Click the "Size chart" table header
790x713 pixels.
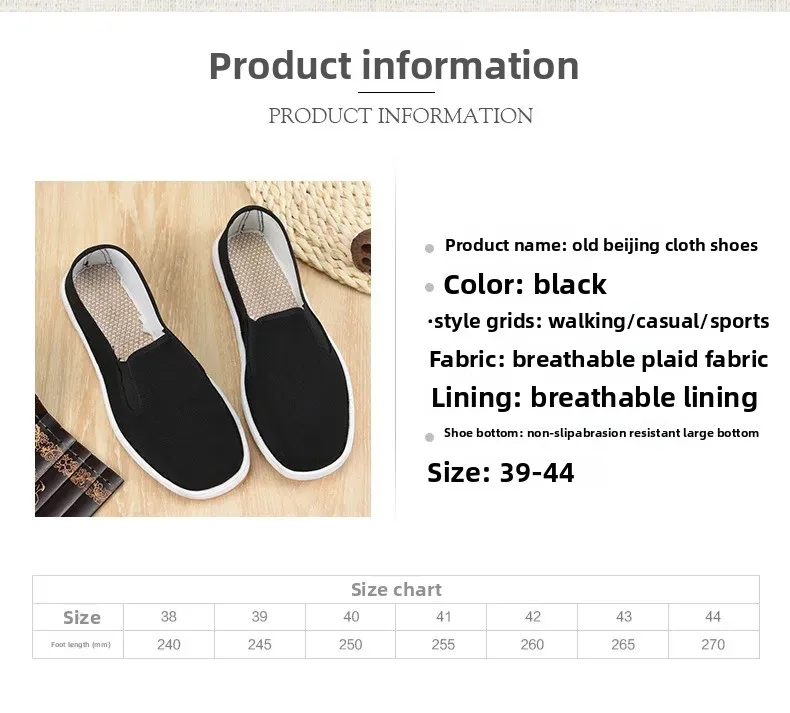(396, 590)
